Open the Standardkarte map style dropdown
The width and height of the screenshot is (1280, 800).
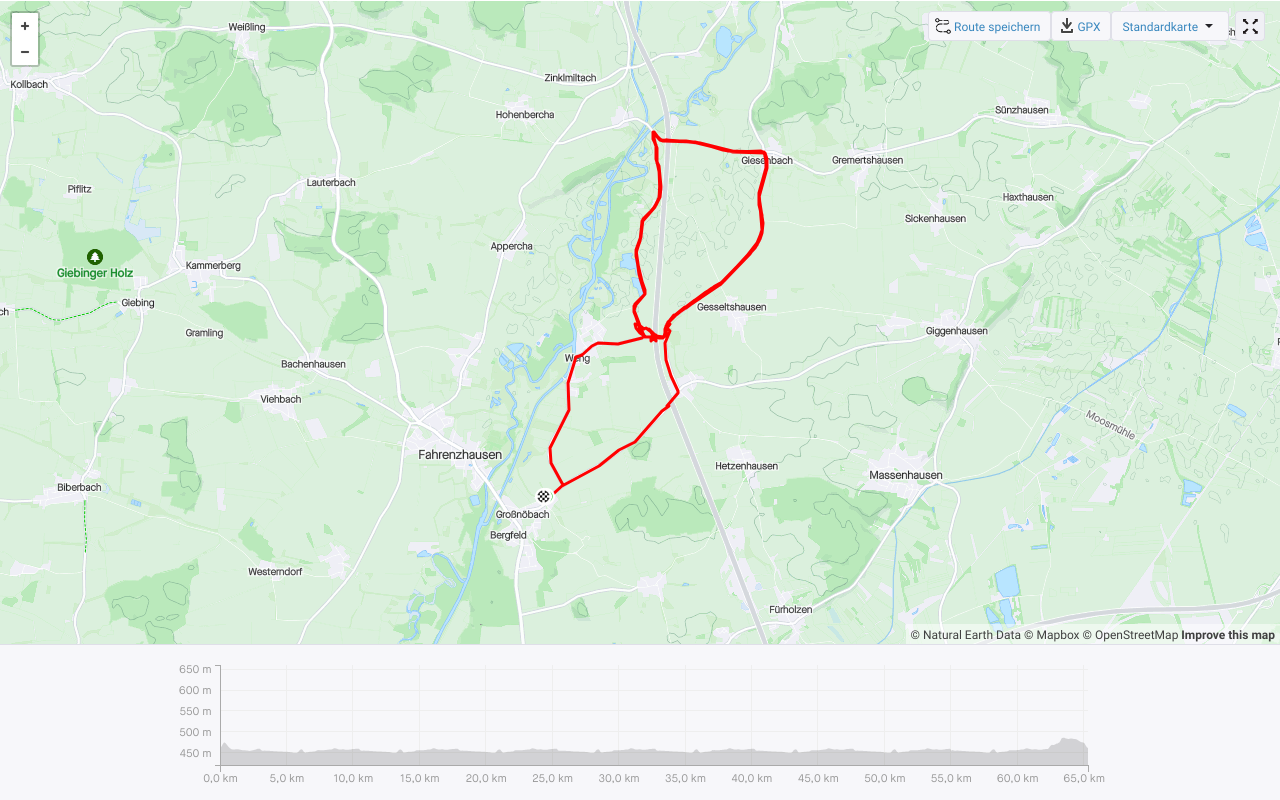coord(1169,27)
